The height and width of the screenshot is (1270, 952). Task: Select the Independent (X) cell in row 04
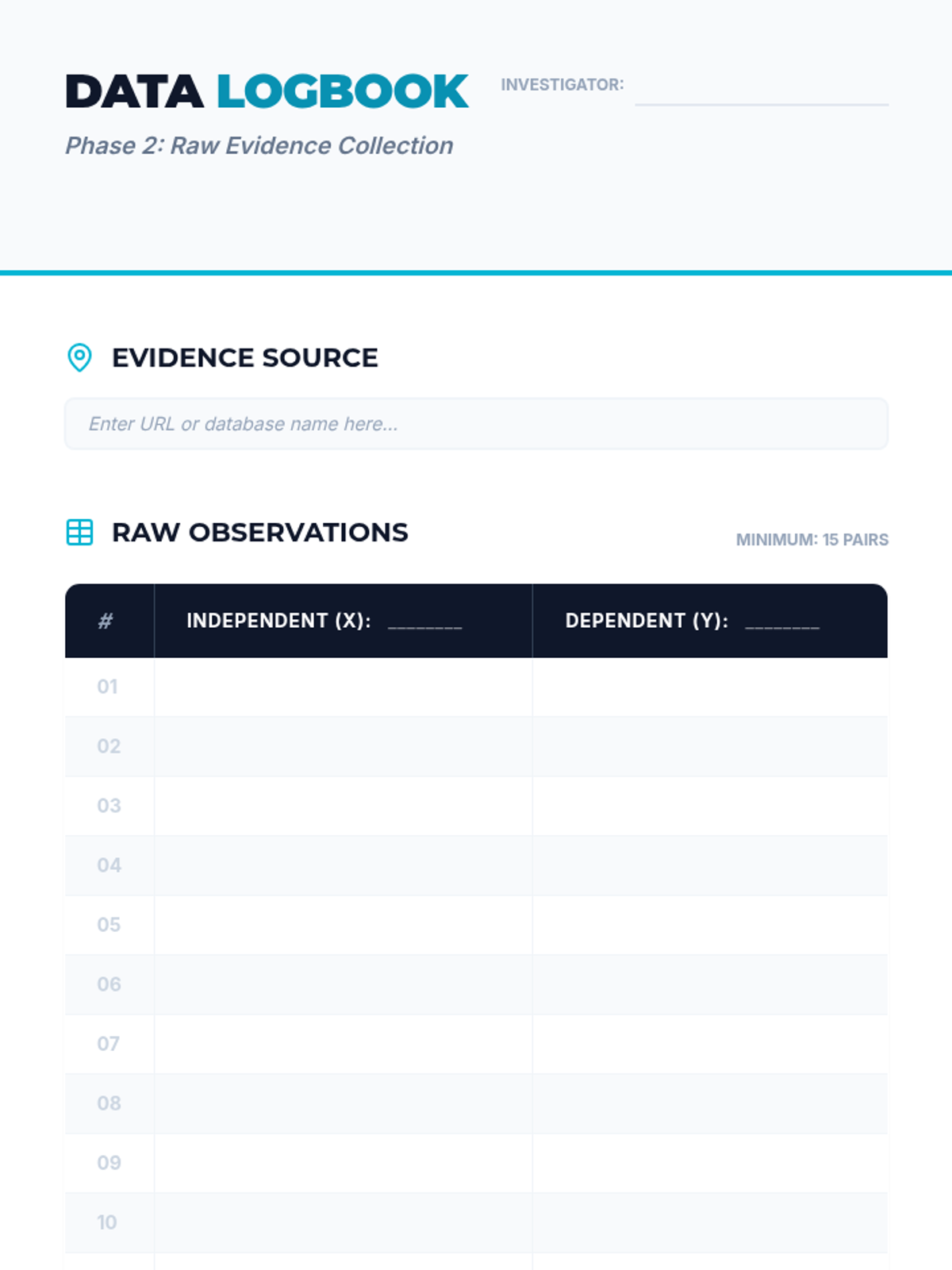pos(343,865)
